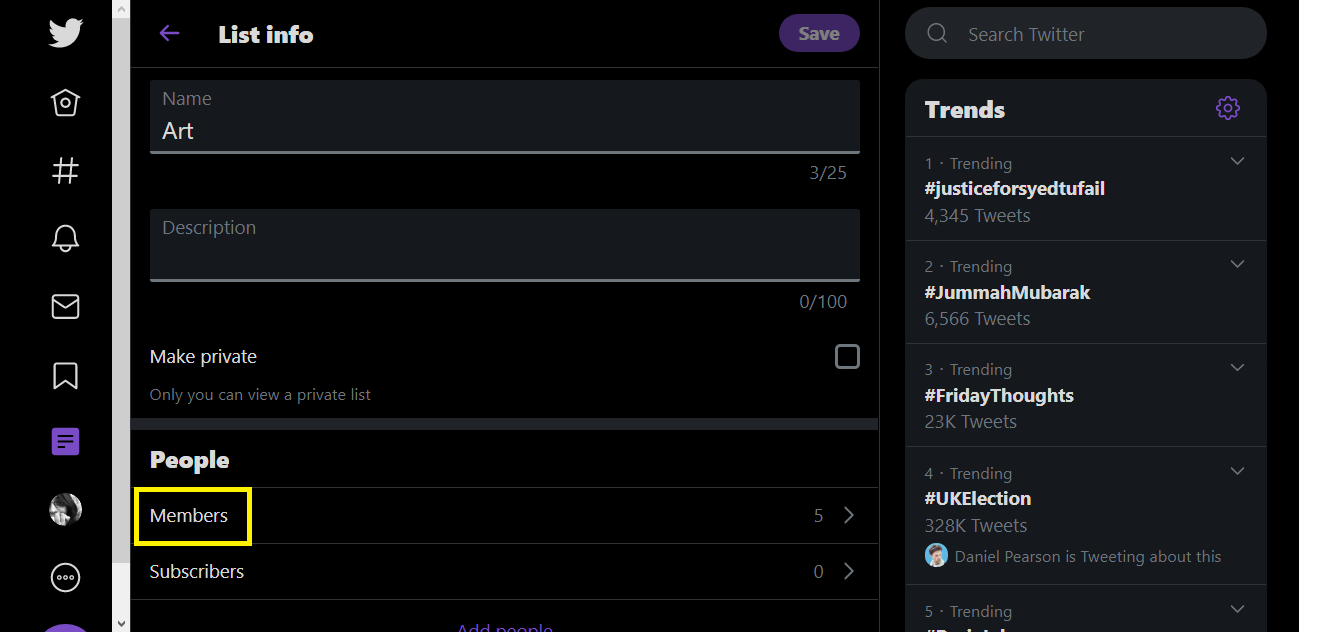Expand options for #FridayThoughts trend
The image size is (1317, 632).
coord(1237,367)
